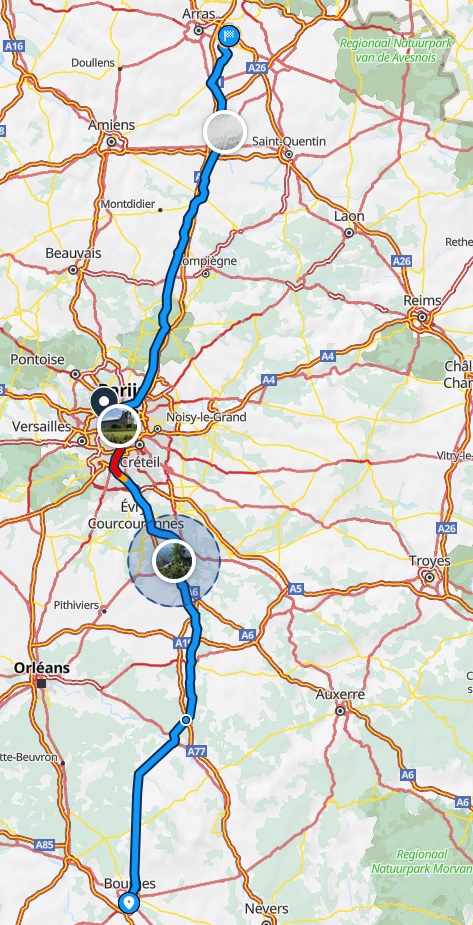Image resolution: width=473 pixels, height=925 pixels.
Task: Select the blue start pin at Bourges
Action: [x=128, y=903]
